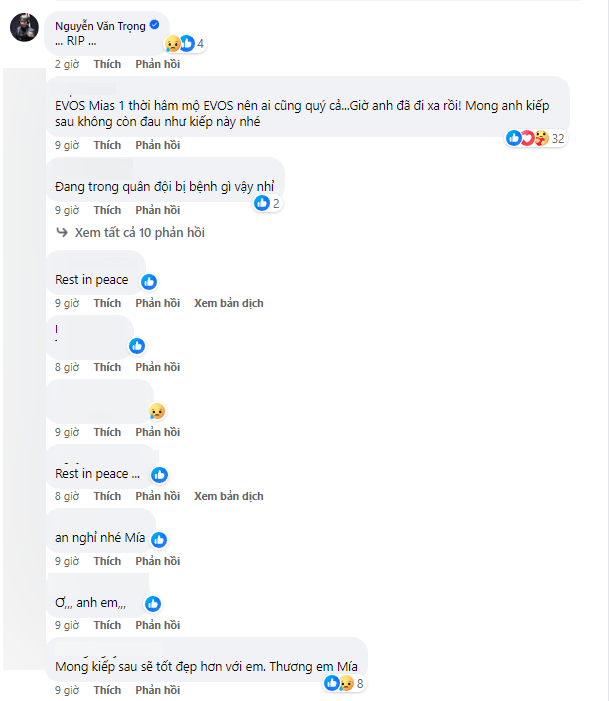Click the like reaction icon beside 'Rest in peace ...'
Screen dimensions: 609x701
point(159,475)
